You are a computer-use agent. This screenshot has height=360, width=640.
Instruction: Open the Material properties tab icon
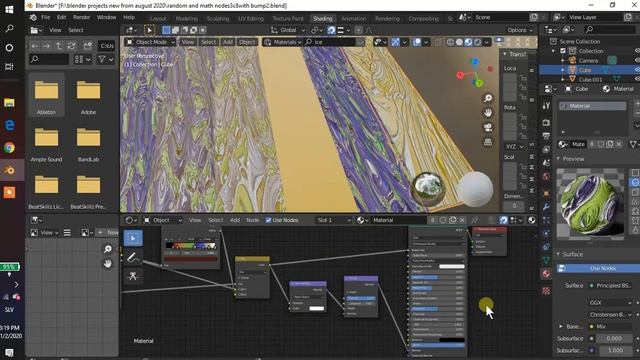pos(546,273)
